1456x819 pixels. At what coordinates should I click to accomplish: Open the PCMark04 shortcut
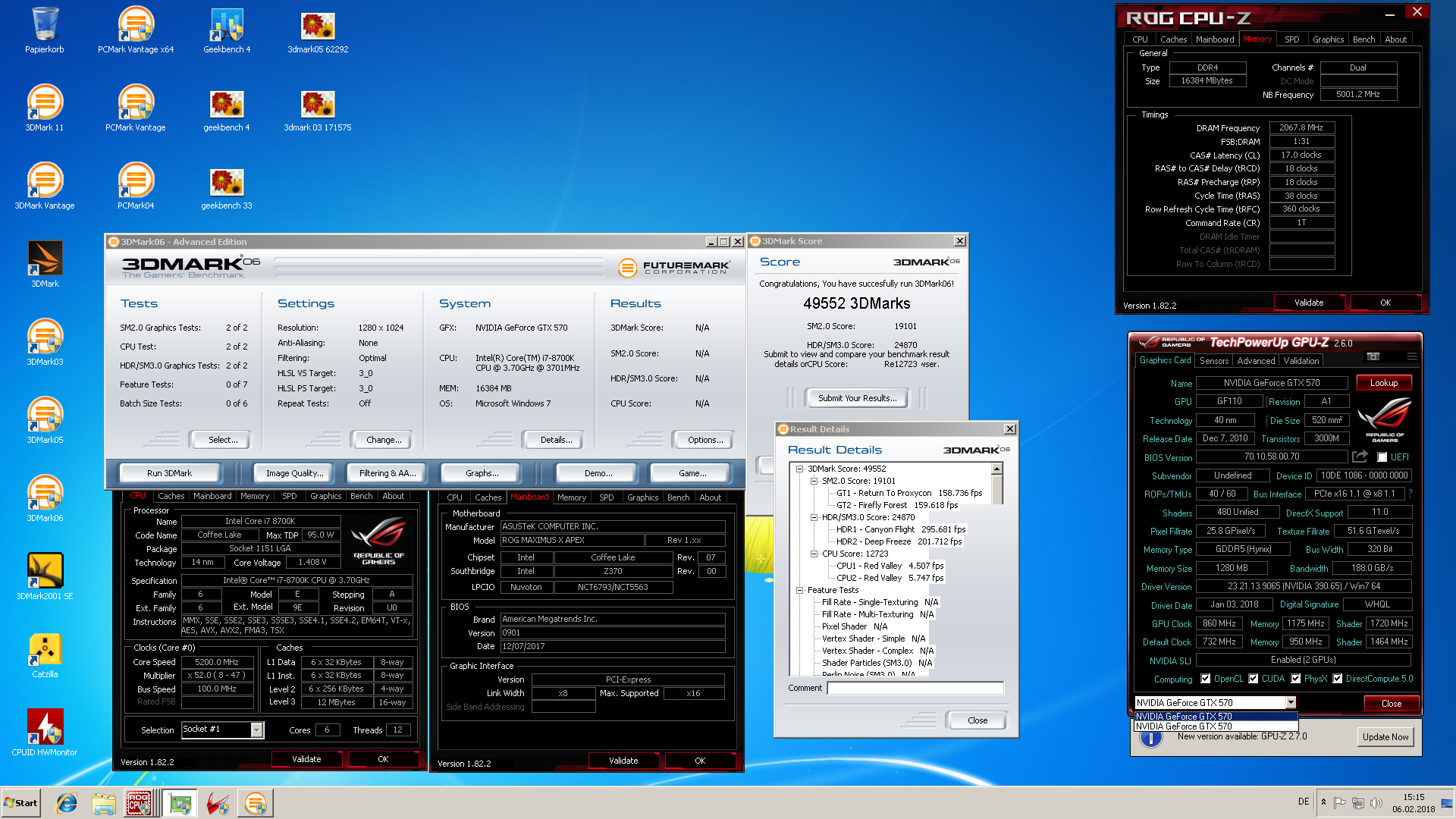pyautogui.click(x=136, y=187)
